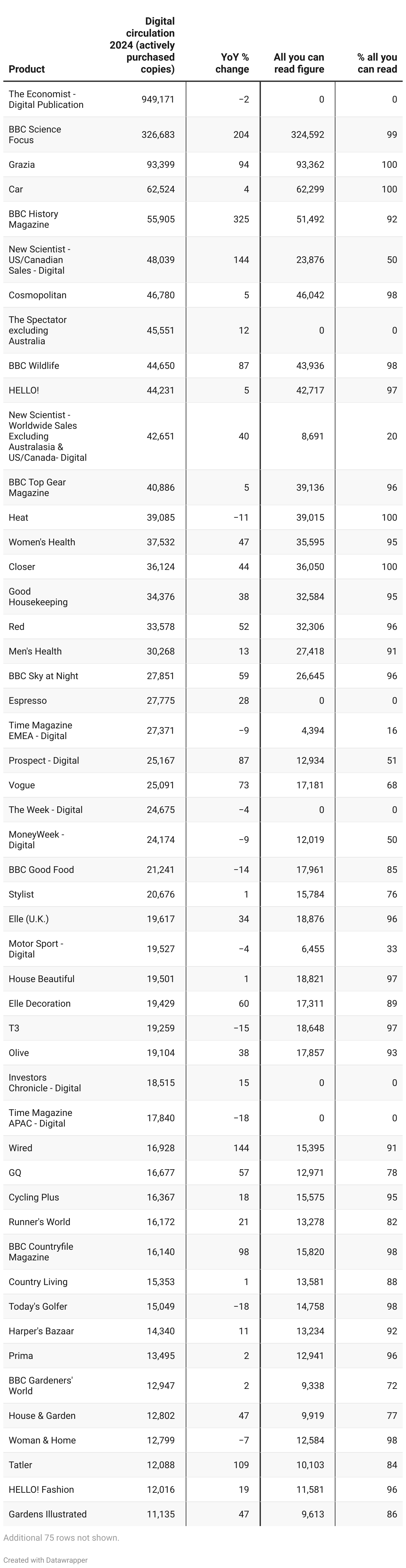Click the Gardens Illustrated row
Viewport: 406px width, 1568px height.
point(203,1514)
